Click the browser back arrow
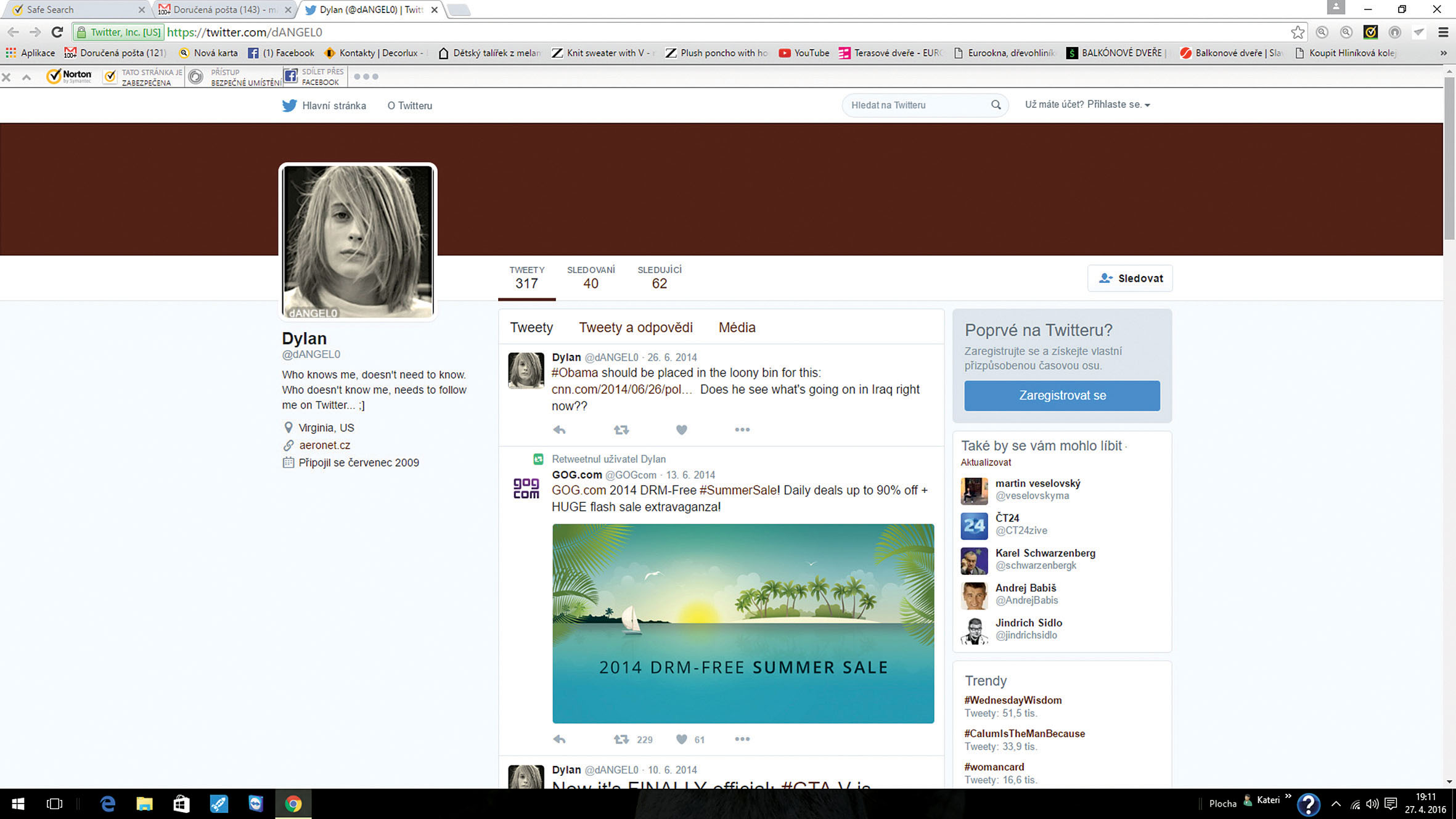 coord(14,32)
